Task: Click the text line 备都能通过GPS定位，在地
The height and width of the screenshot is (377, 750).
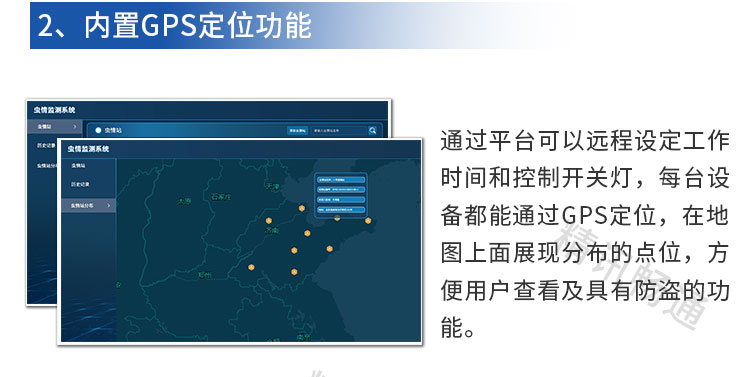Action: point(585,215)
